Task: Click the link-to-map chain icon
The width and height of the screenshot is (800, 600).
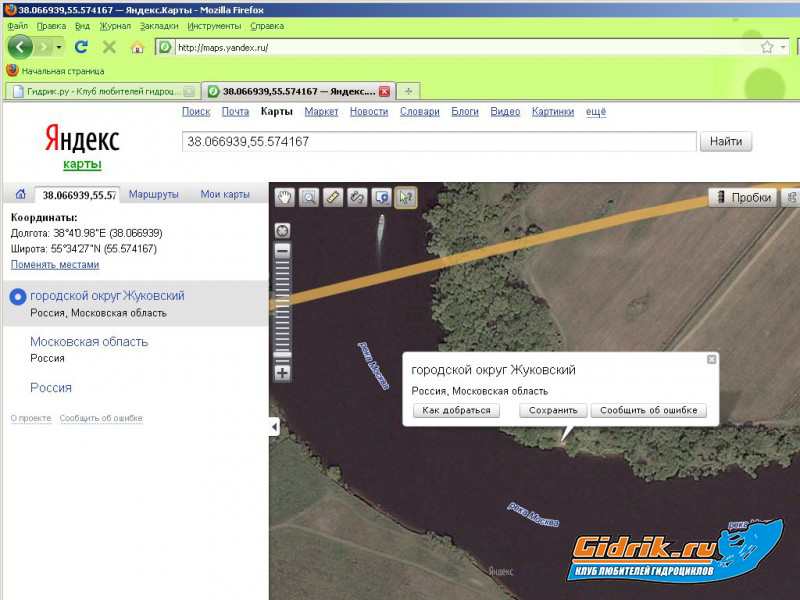Action: point(357,197)
